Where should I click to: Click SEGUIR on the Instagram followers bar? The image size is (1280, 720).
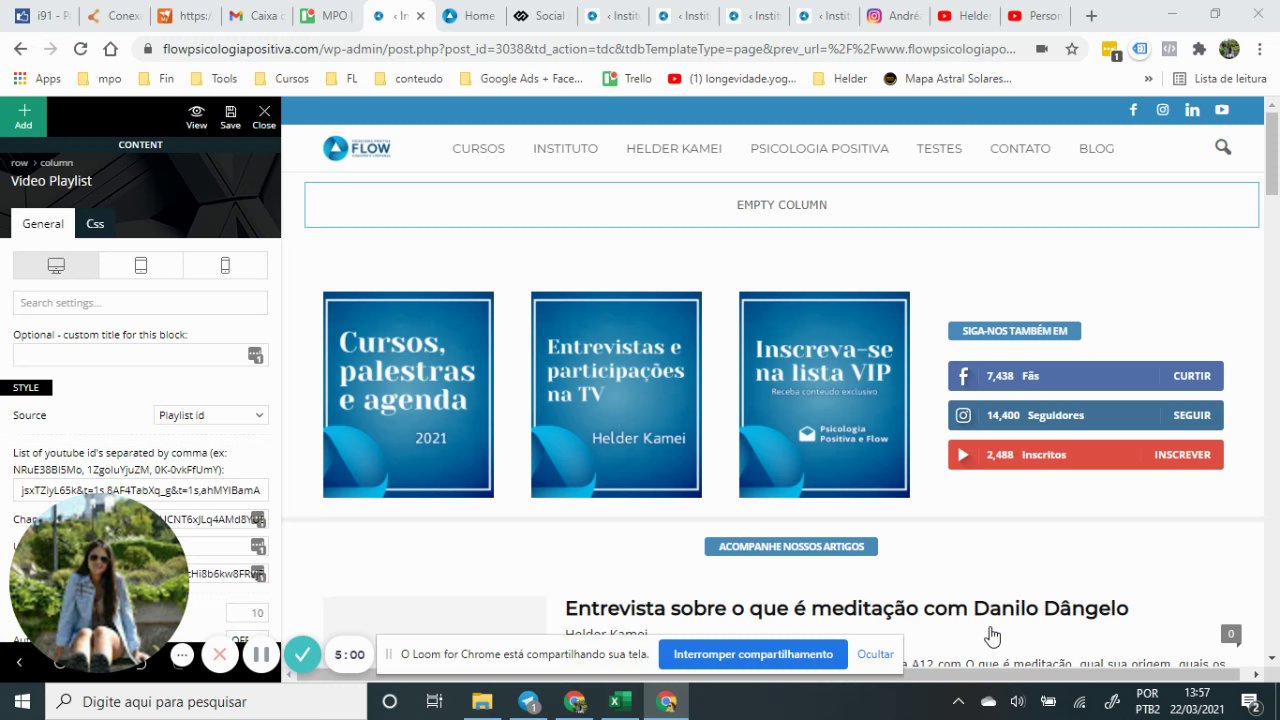(x=1192, y=415)
